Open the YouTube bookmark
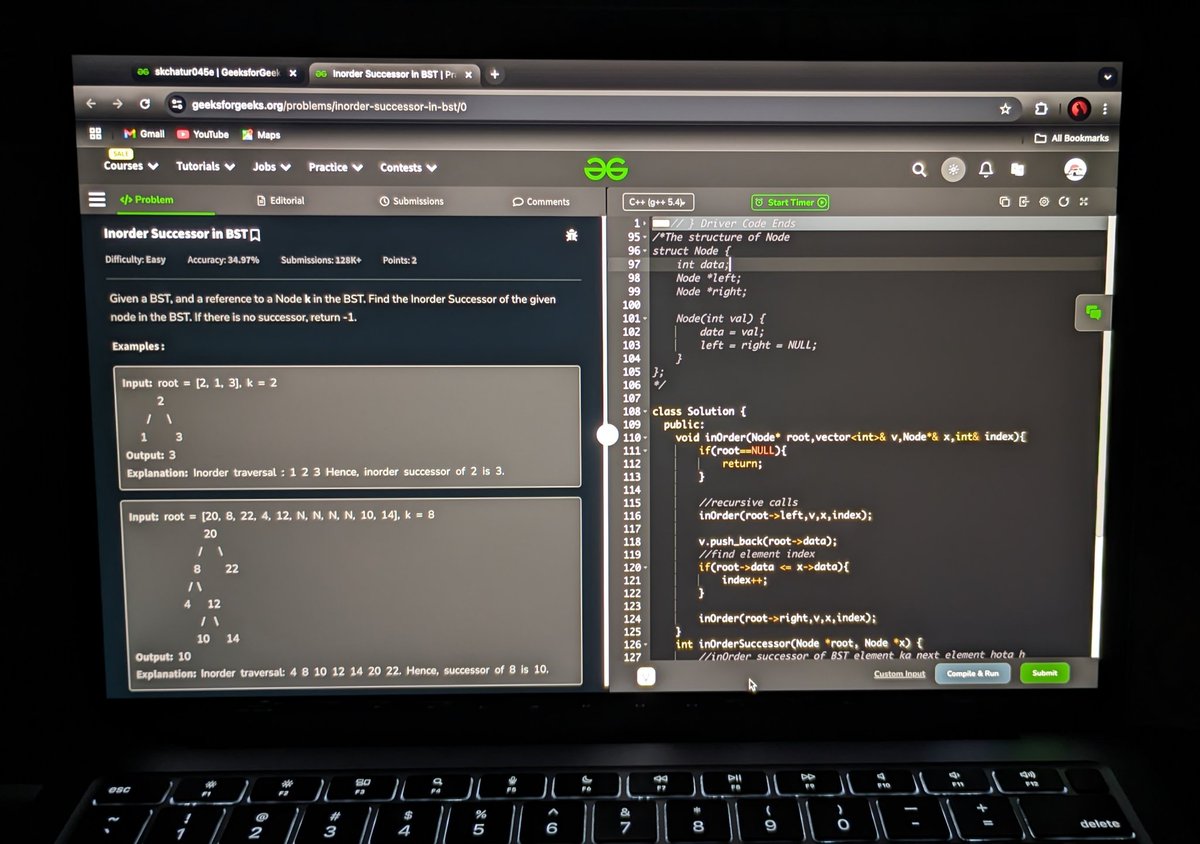 point(203,134)
